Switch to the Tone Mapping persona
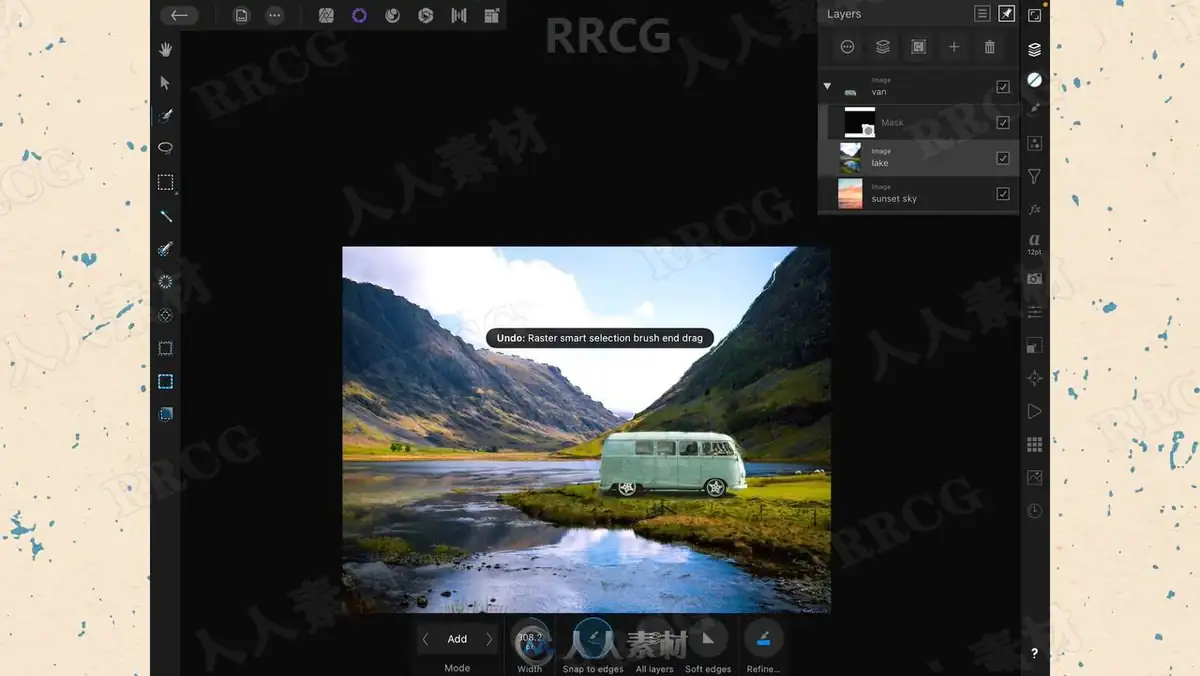 [x=459, y=15]
